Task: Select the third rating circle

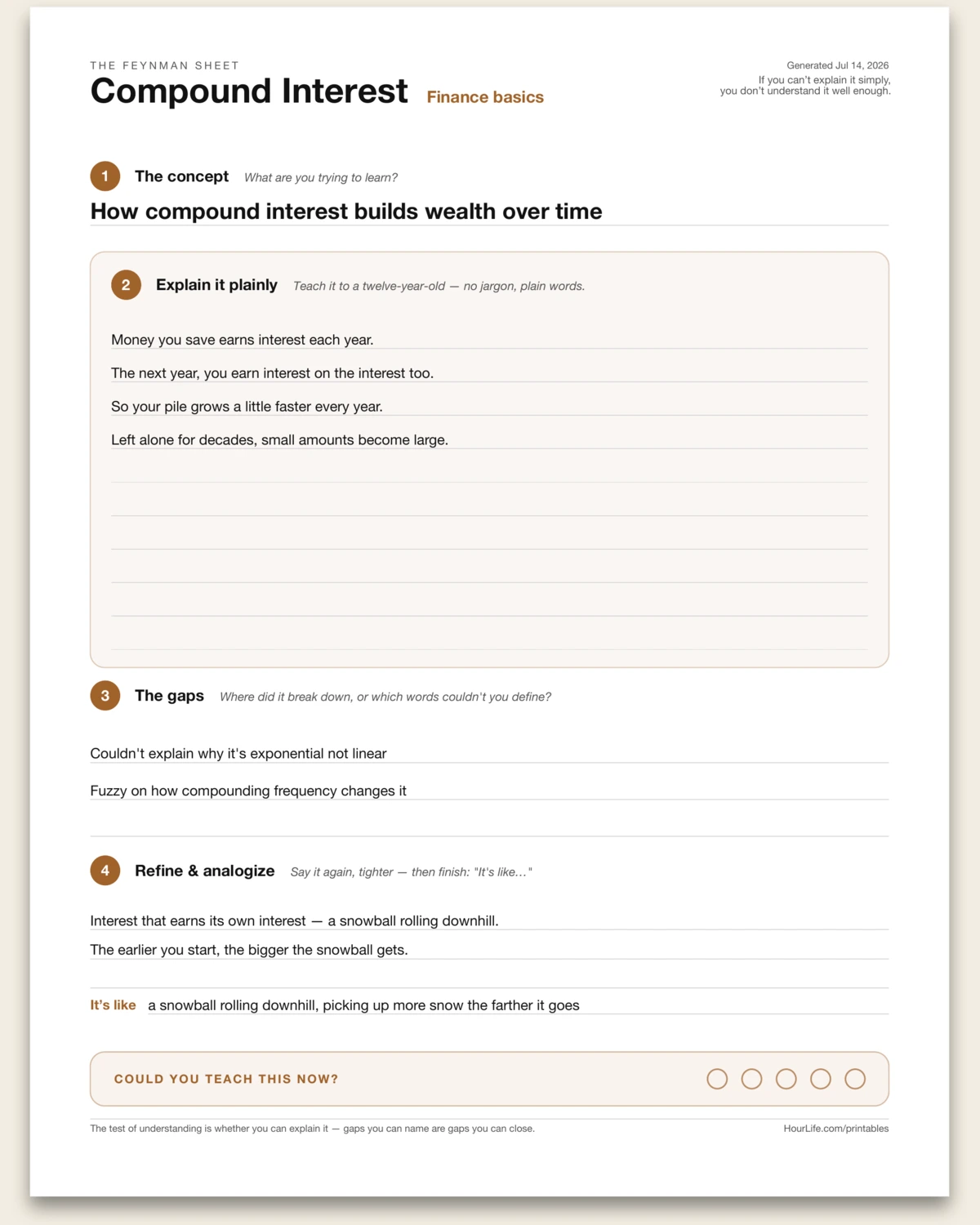Action: tap(786, 1079)
